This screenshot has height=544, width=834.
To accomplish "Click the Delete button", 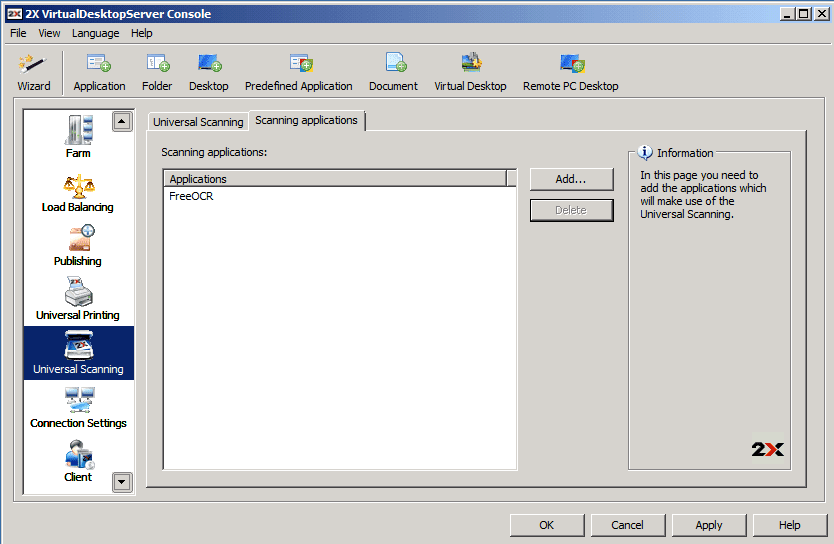I will click(x=571, y=210).
